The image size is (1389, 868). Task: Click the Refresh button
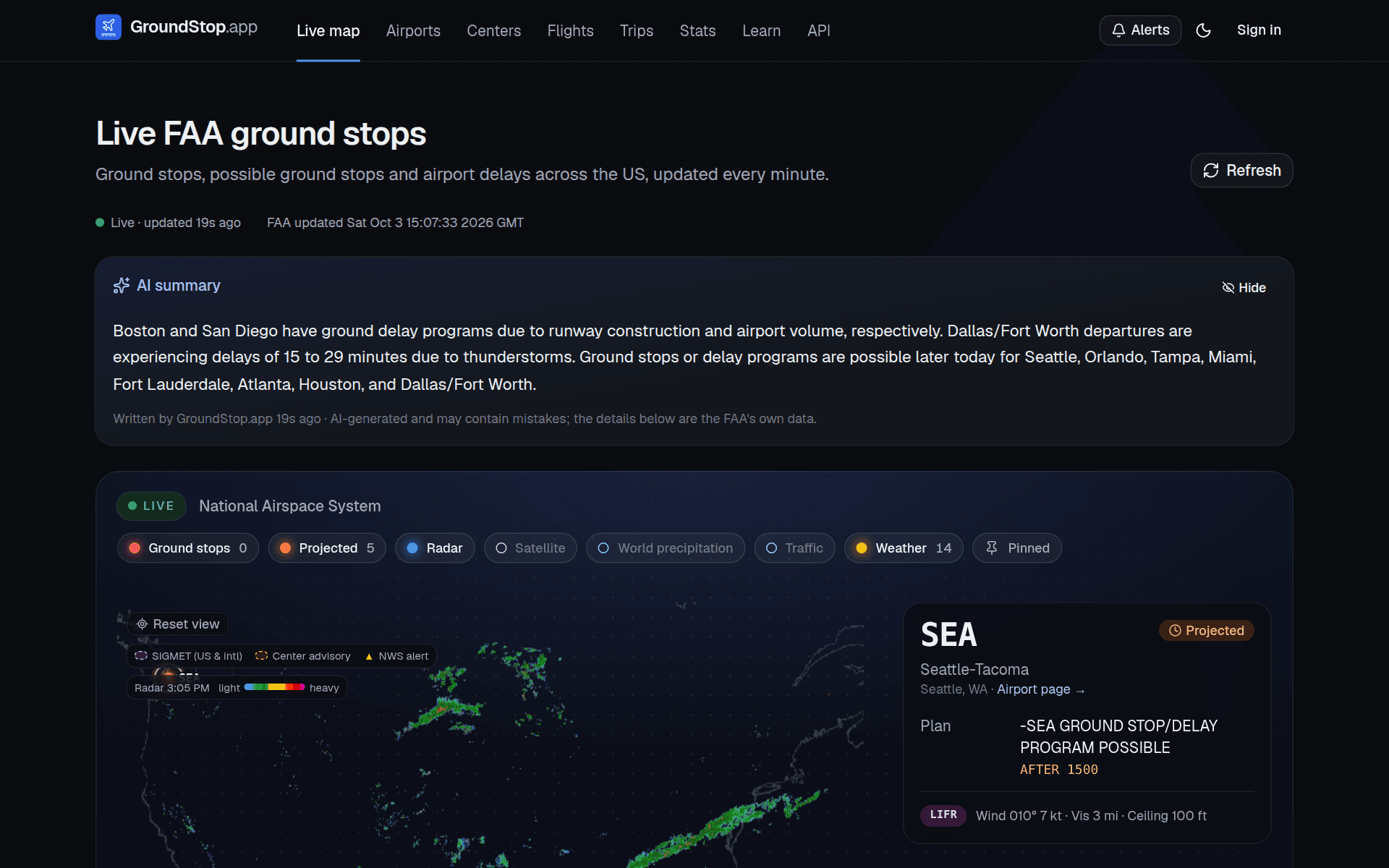(1241, 171)
